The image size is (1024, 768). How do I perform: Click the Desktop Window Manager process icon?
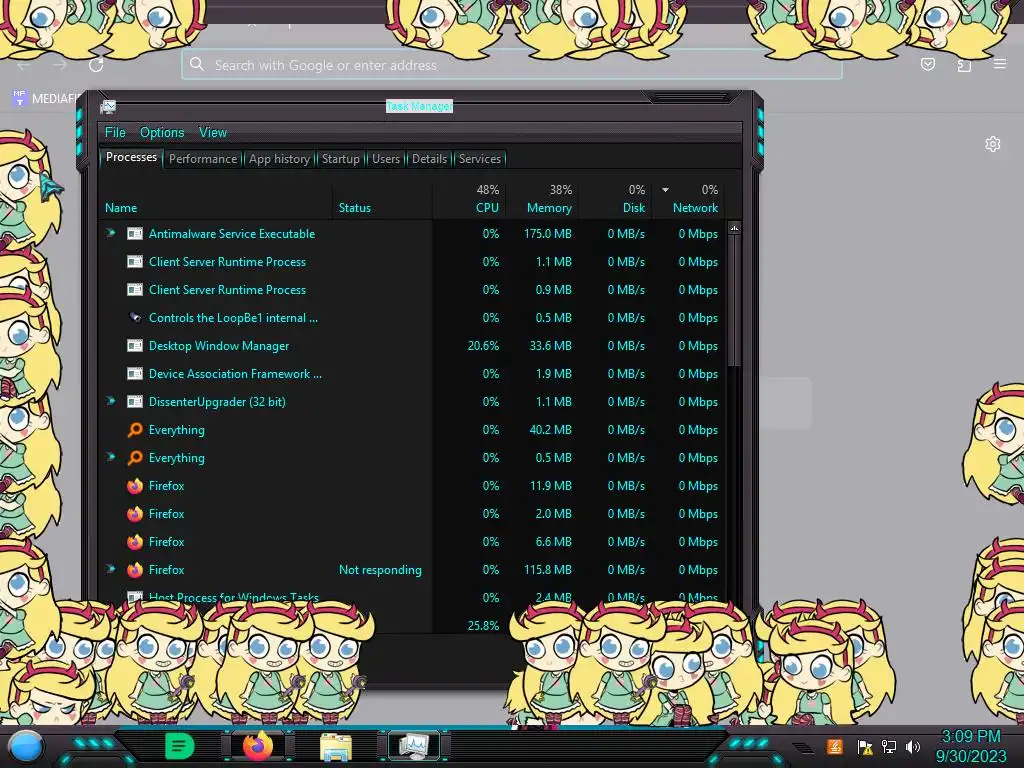pos(135,346)
